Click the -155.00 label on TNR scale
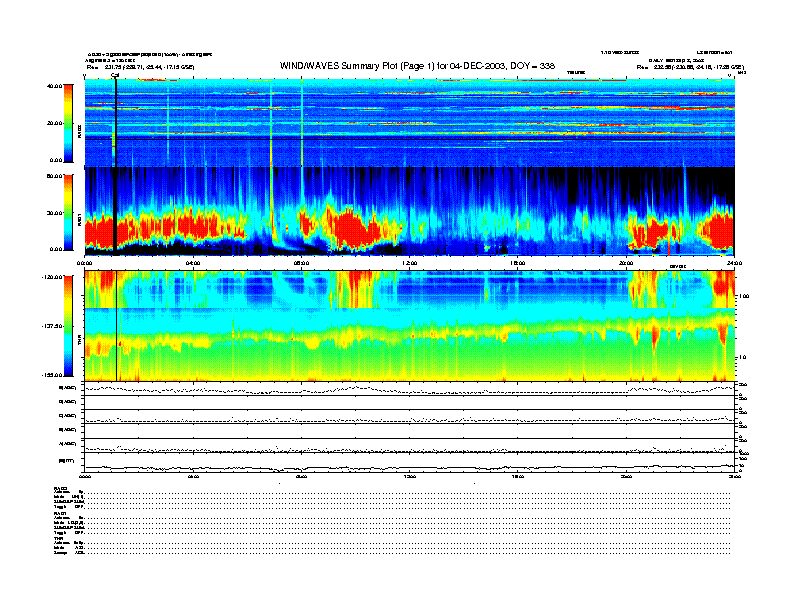 pos(52,375)
